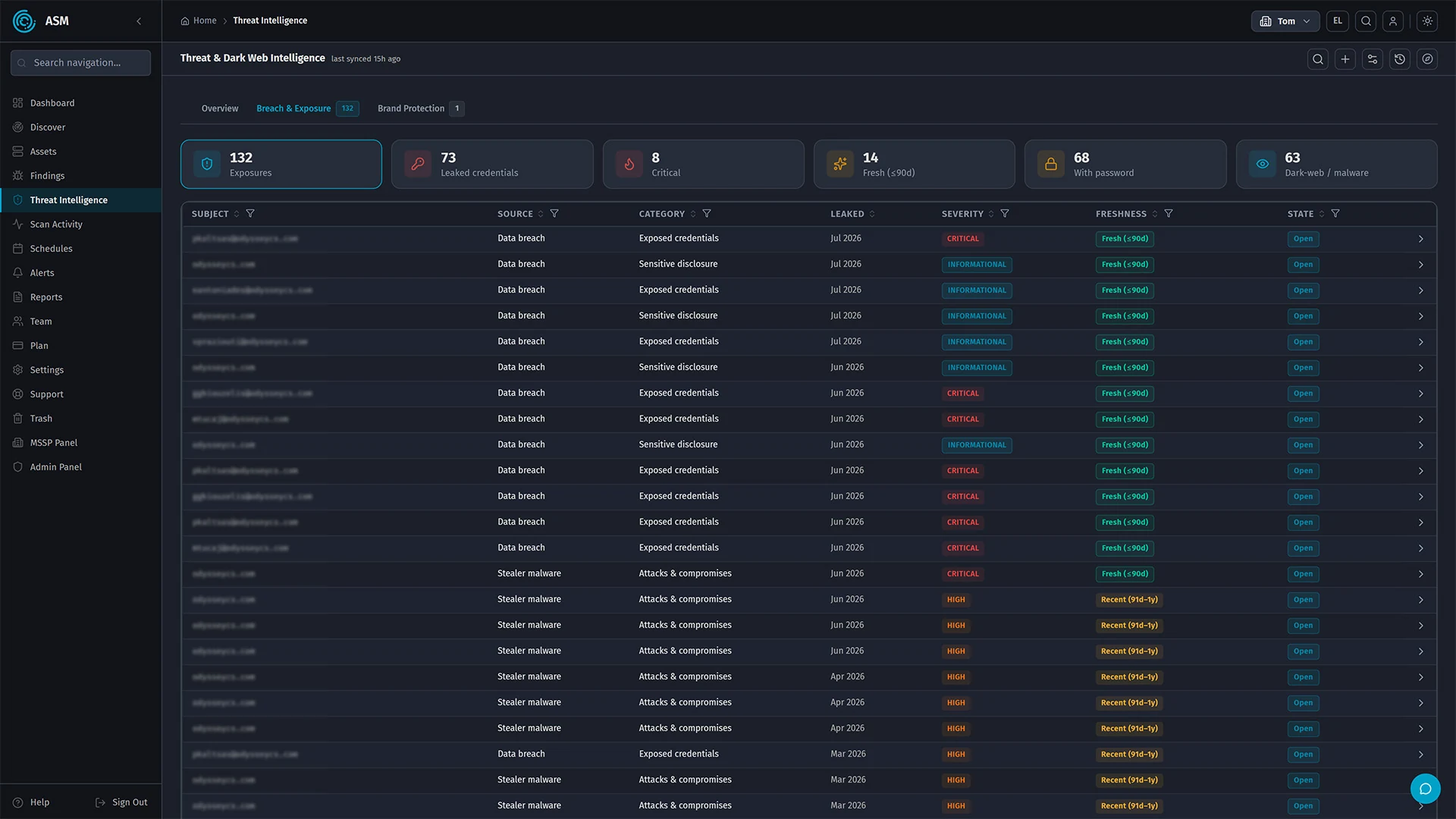Open the SEVERITY column filter

[x=1005, y=214]
